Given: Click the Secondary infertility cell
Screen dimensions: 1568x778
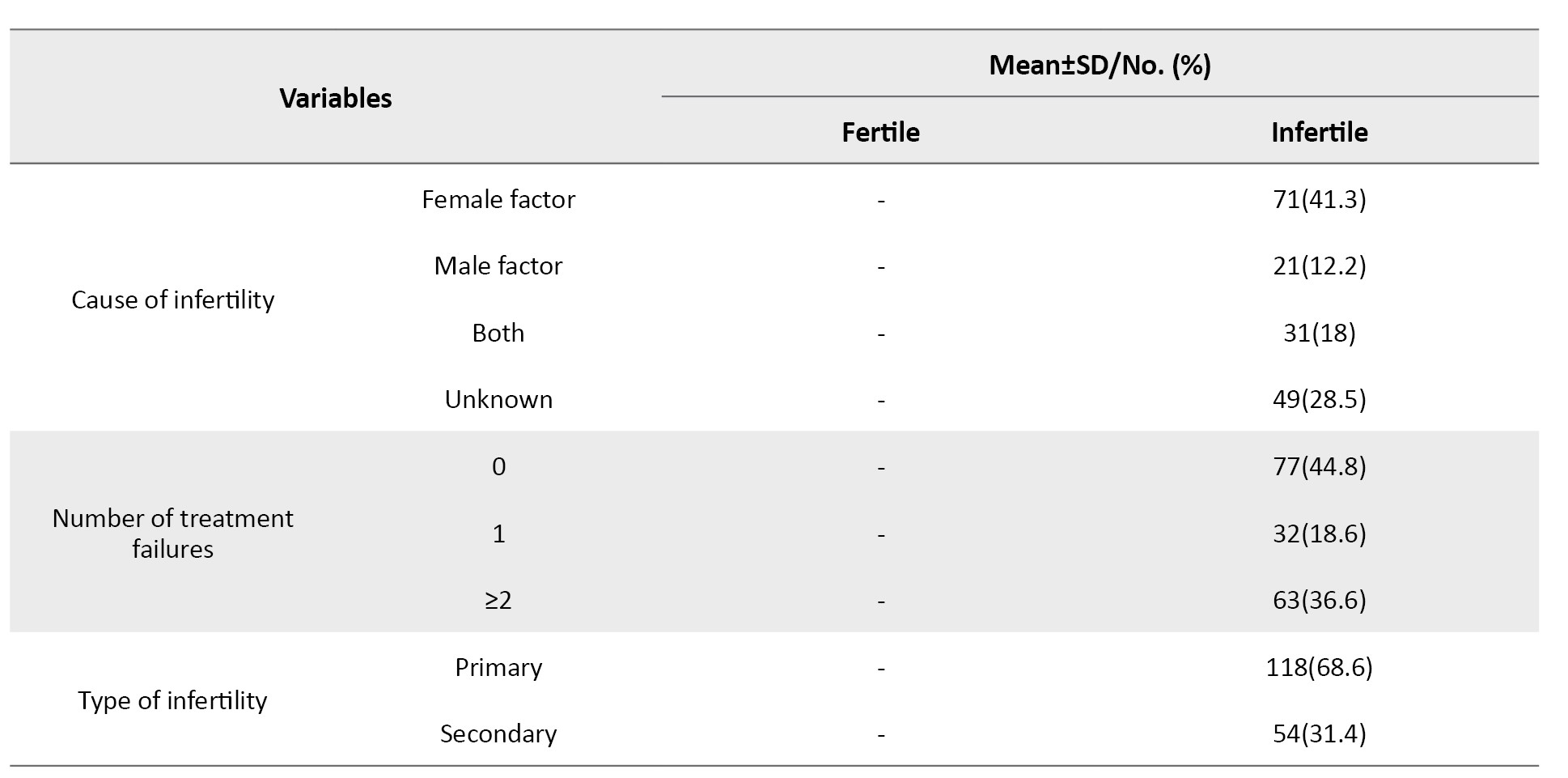Looking at the screenshot, I should (x=498, y=733).
